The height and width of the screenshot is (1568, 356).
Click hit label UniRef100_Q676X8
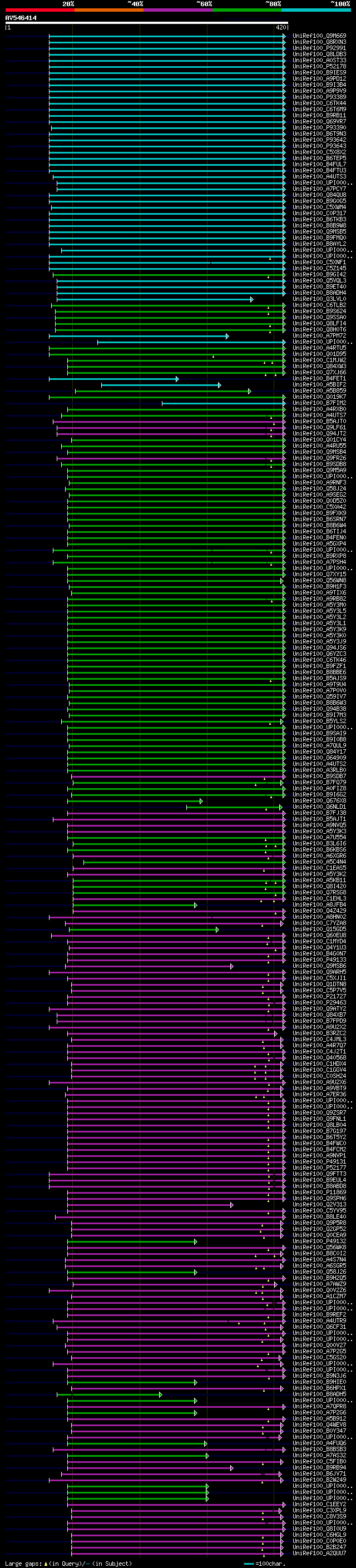[x=319, y=801]
